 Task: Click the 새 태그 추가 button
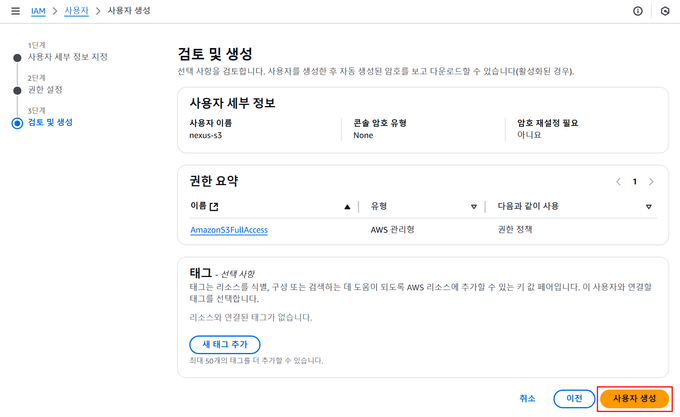pos(224,344)
